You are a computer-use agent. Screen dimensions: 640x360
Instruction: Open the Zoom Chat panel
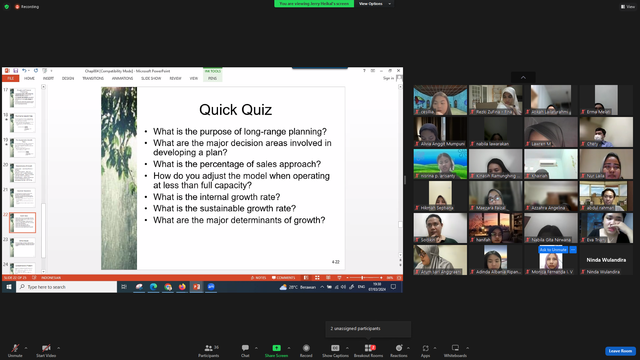coord(245,350)
